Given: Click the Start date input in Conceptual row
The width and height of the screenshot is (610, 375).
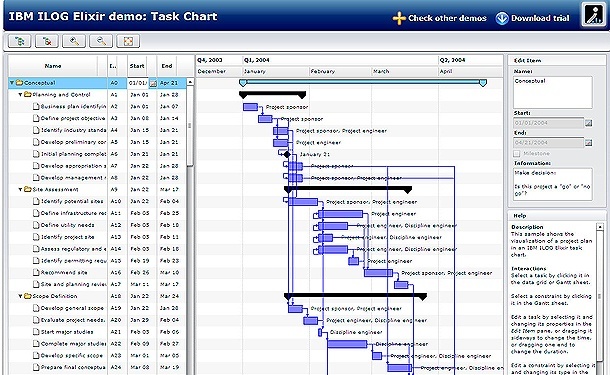Looking at the screenshot, I should pos(138,83).
